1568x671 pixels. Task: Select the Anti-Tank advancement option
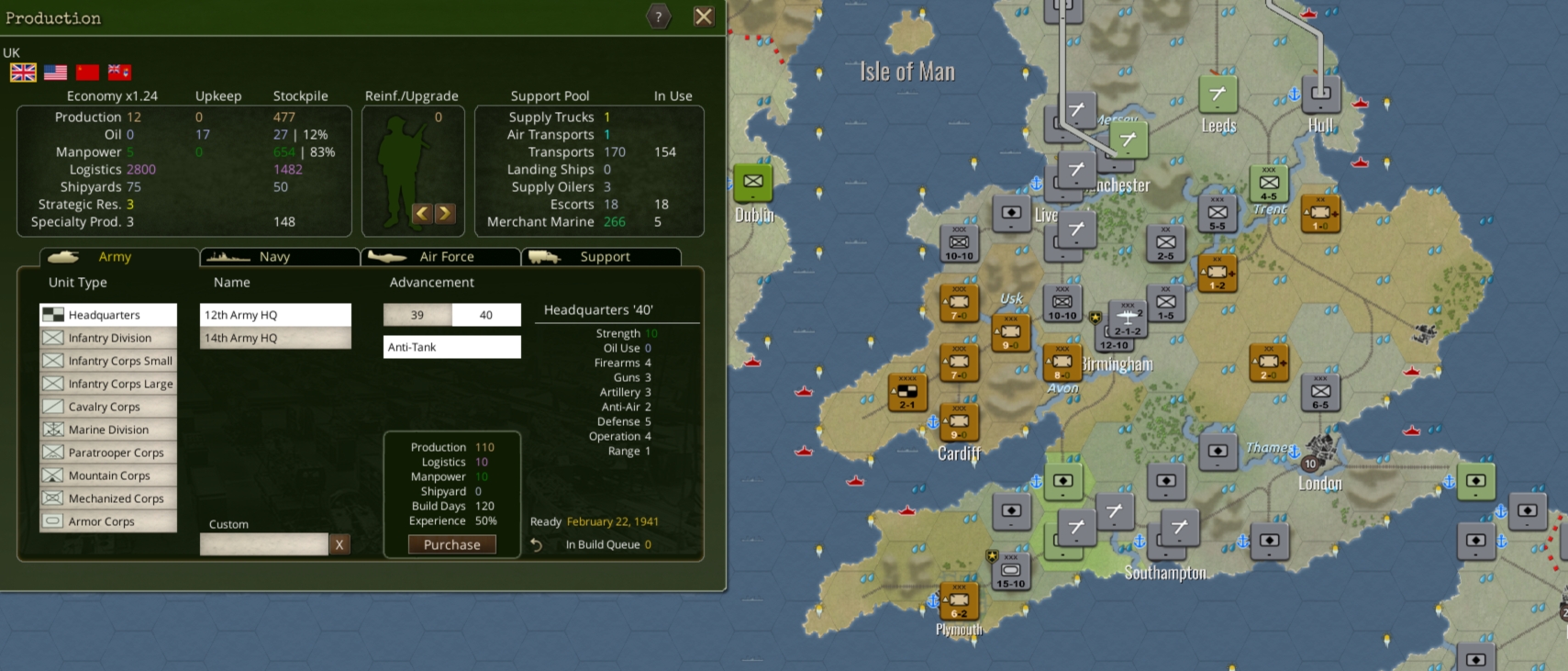pyautogui.click(x=451, y=347)
